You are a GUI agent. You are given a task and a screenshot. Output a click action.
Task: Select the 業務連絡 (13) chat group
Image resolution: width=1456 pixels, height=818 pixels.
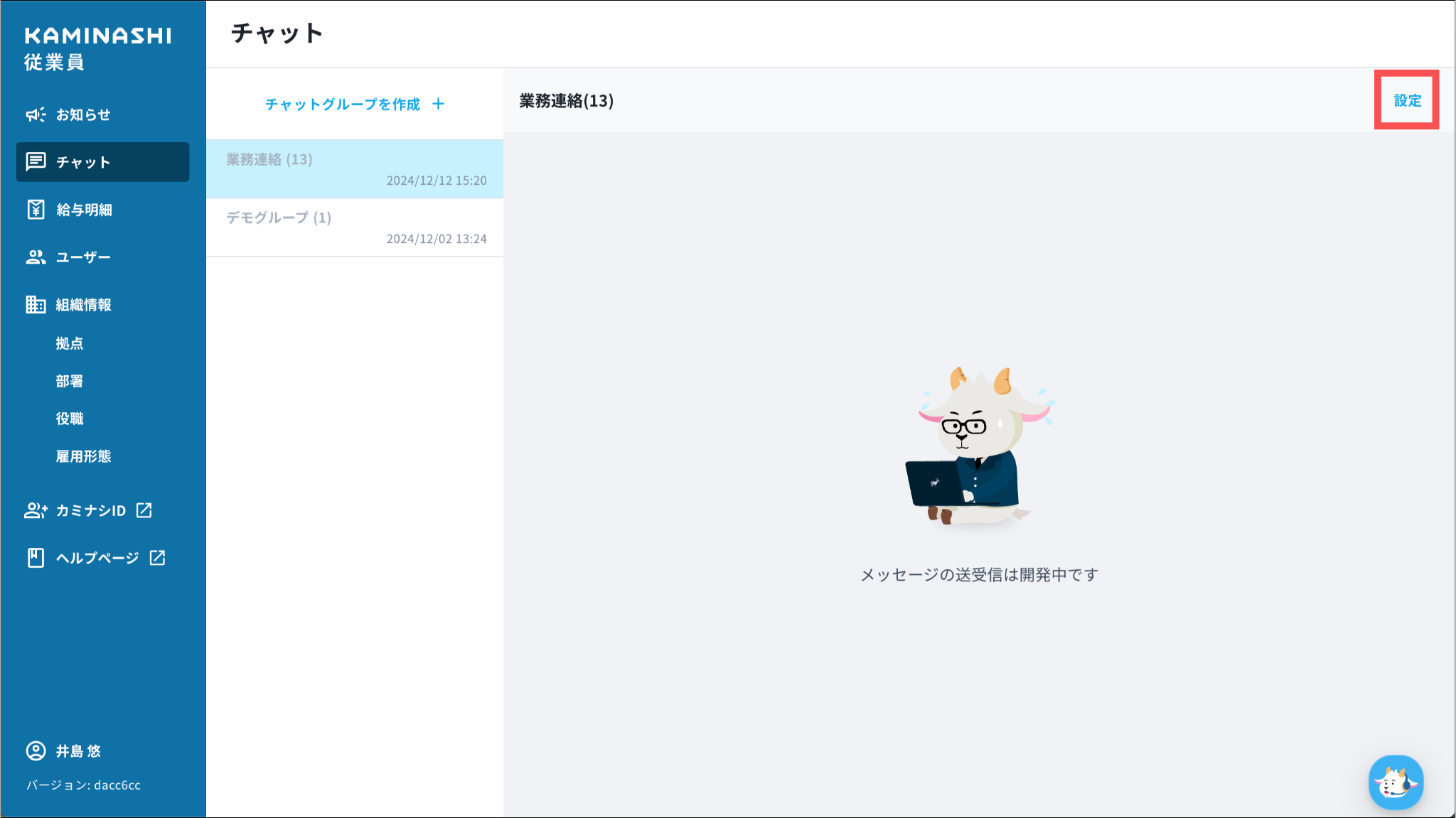click(x=354, y=169)
